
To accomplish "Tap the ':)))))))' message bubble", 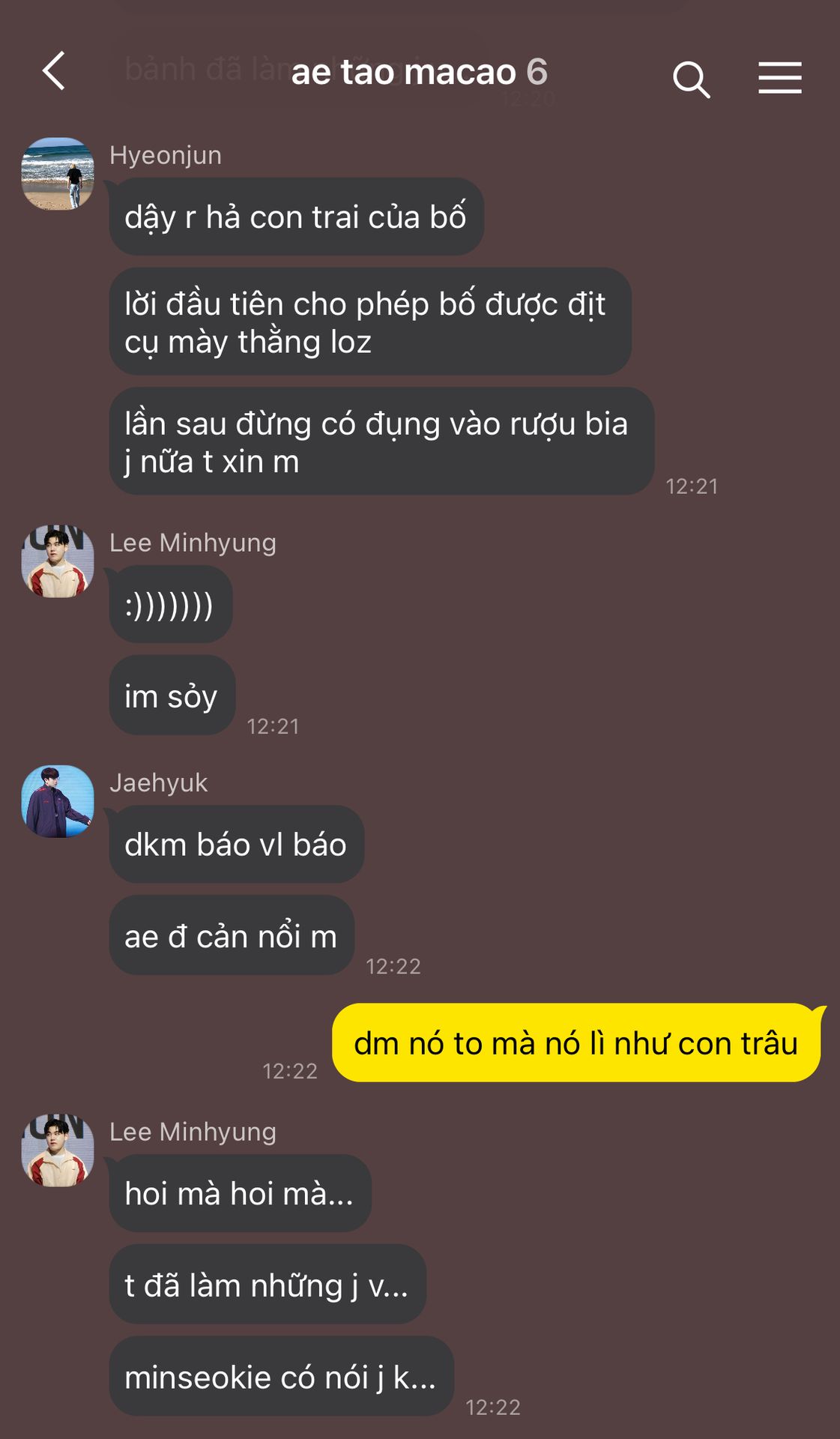I will [170, 605].
